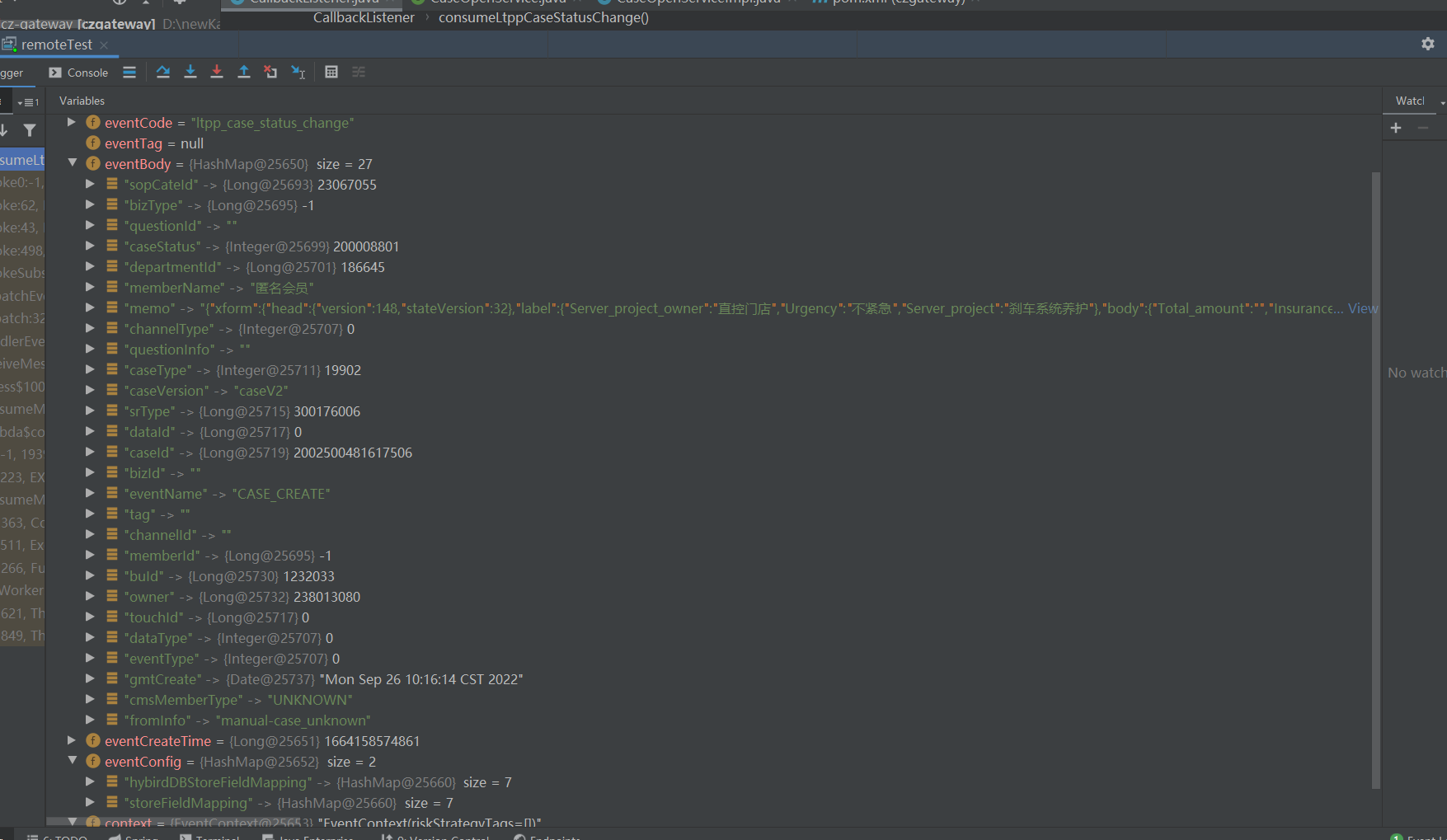
Task: Collapse the eventBody HashMap node
Action: click(x=72, y=163)
